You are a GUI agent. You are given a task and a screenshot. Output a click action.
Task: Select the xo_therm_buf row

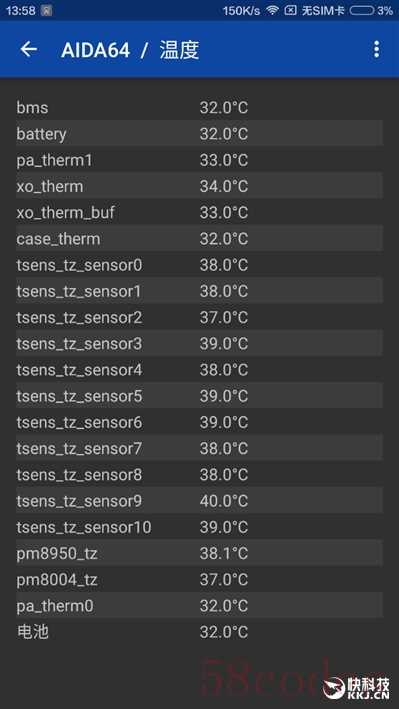point(200,212)
